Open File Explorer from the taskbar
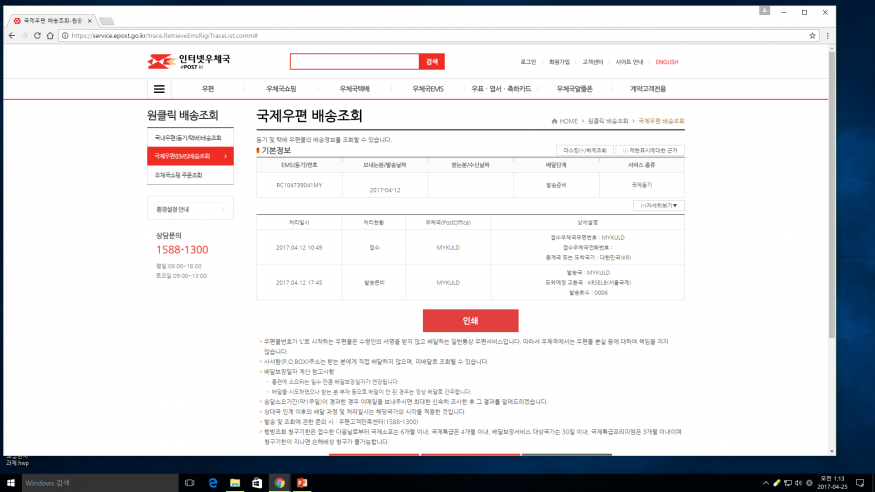875x492 pixels. [x=235, y=483]
